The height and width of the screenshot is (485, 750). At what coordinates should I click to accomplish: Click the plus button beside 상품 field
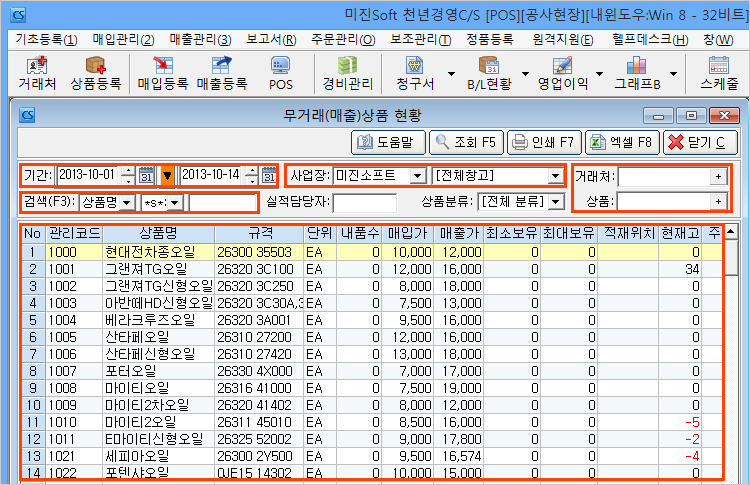pos(718,201)
